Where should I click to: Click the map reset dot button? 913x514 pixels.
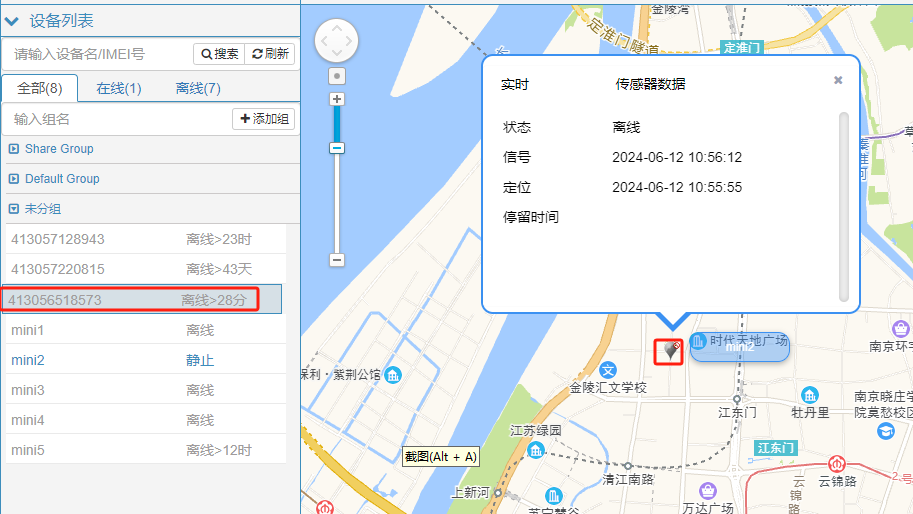coord(337,76)
